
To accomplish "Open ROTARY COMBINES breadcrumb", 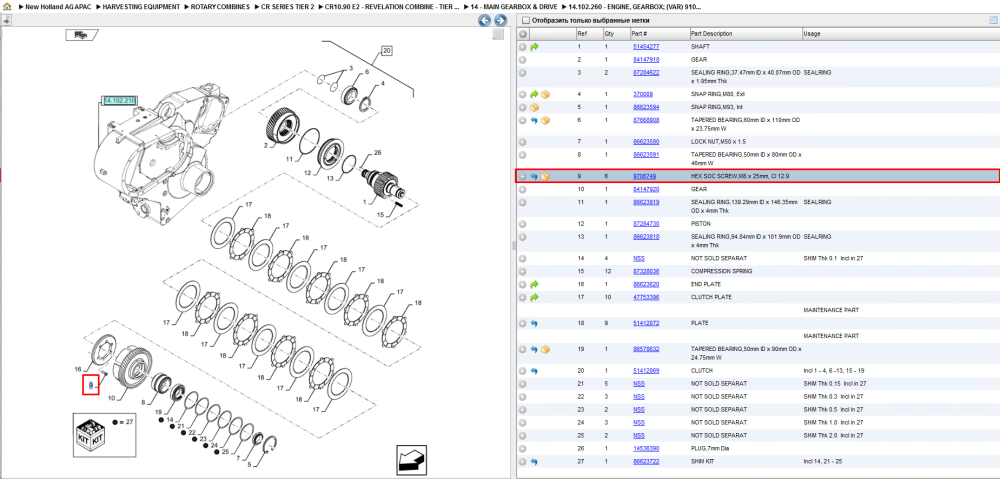I will tap(221, 6).
